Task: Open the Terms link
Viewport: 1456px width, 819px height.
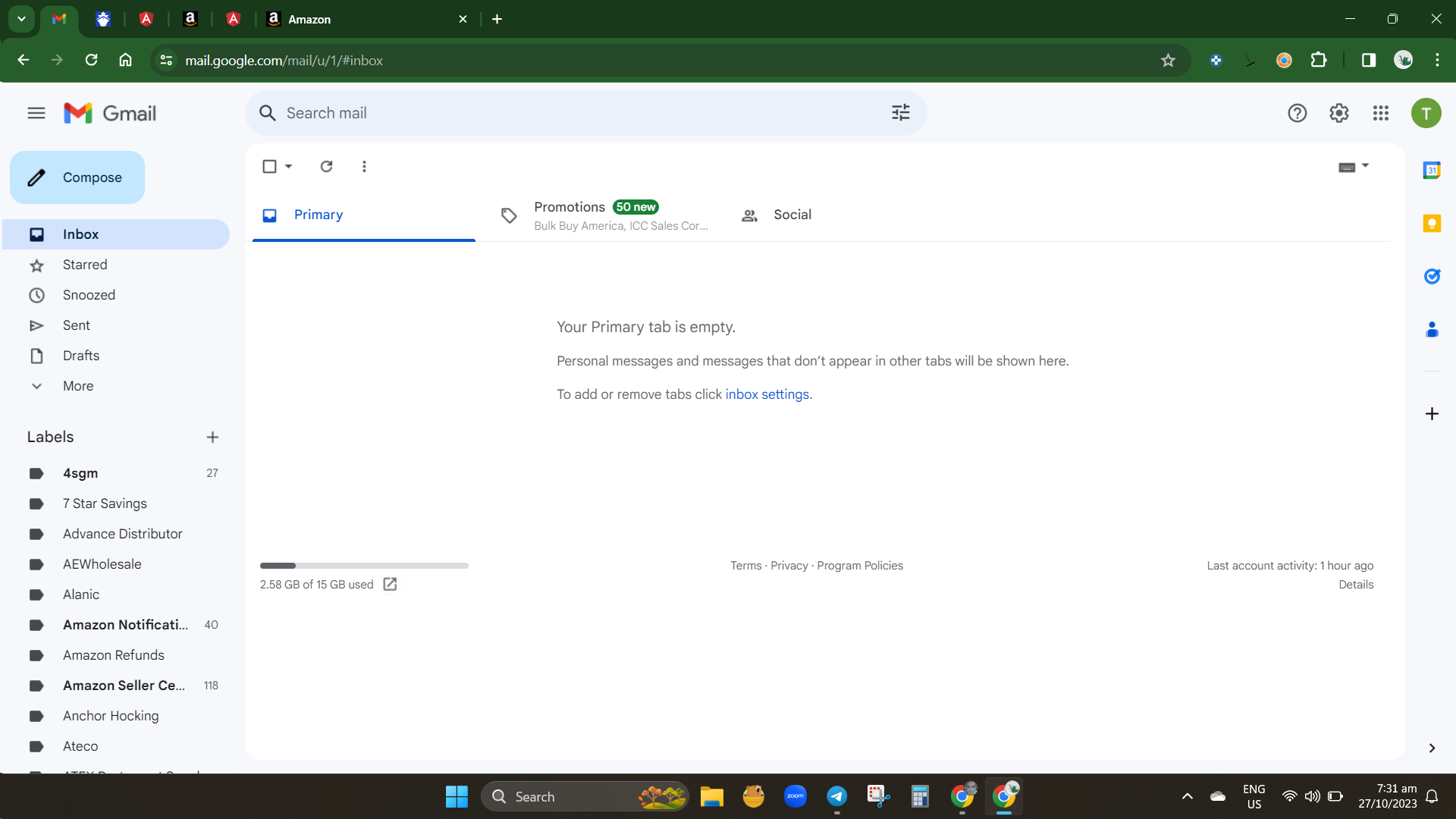Action: pyautogui.click(x=745, y=566)
